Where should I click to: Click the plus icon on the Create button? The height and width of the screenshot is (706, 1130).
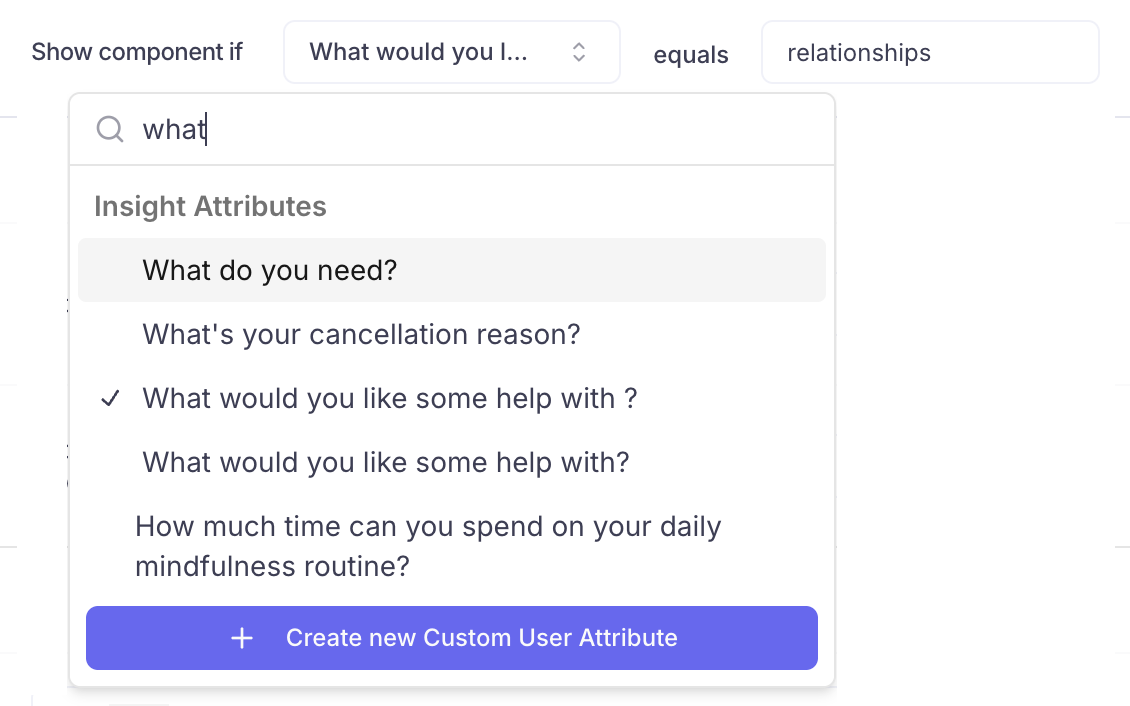242,638
